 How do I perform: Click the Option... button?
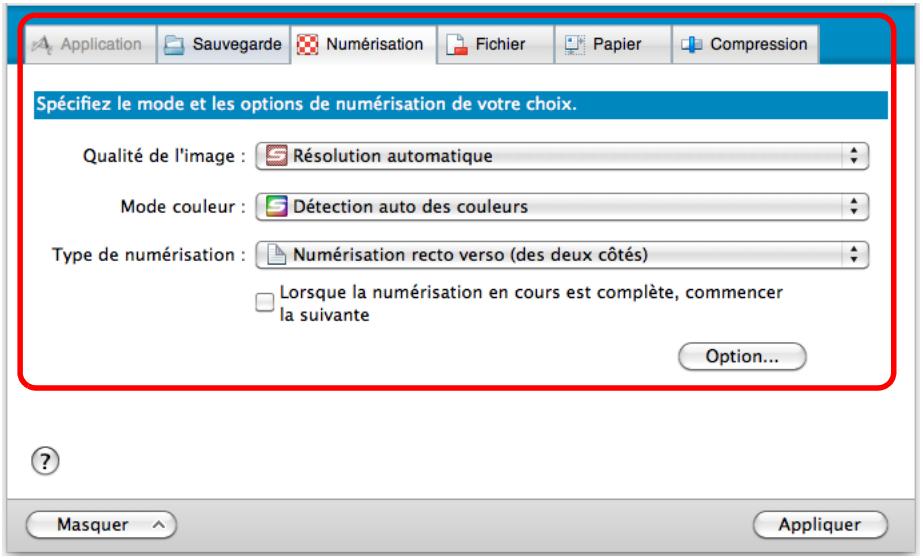742,357
